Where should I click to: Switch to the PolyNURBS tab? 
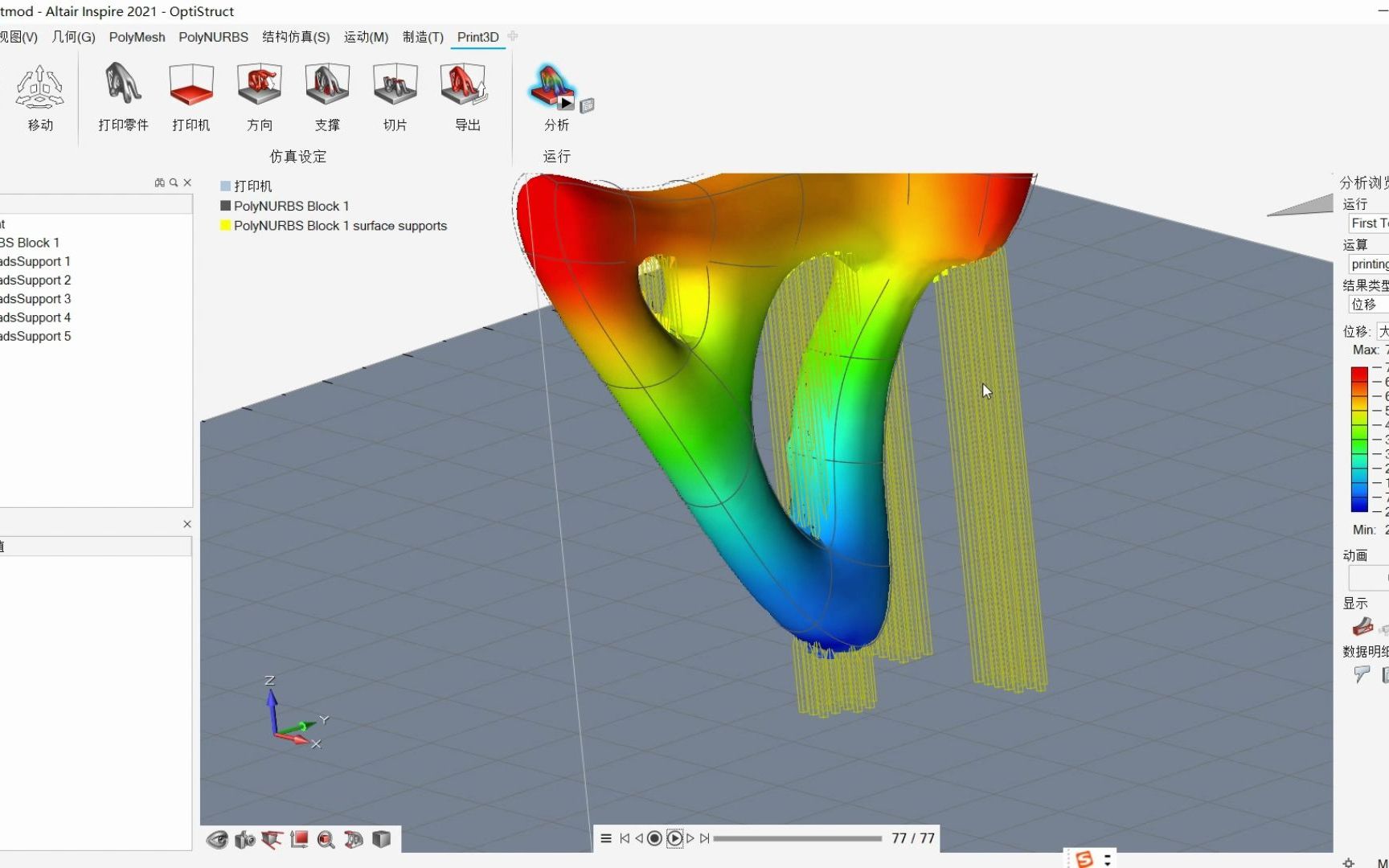[x=213, y=37]
